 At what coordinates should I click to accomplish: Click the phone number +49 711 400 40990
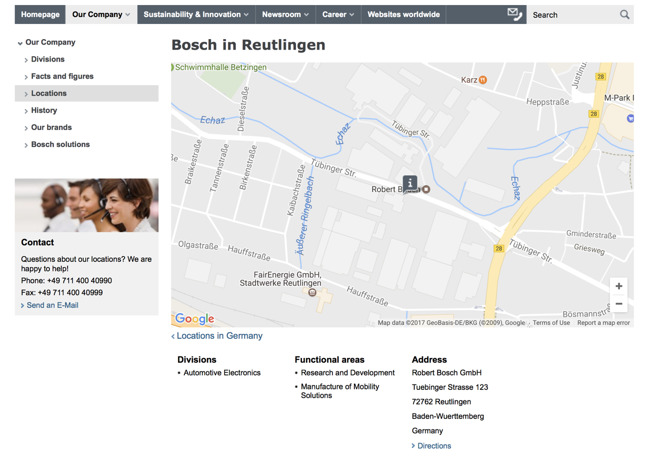coord(79,281)
